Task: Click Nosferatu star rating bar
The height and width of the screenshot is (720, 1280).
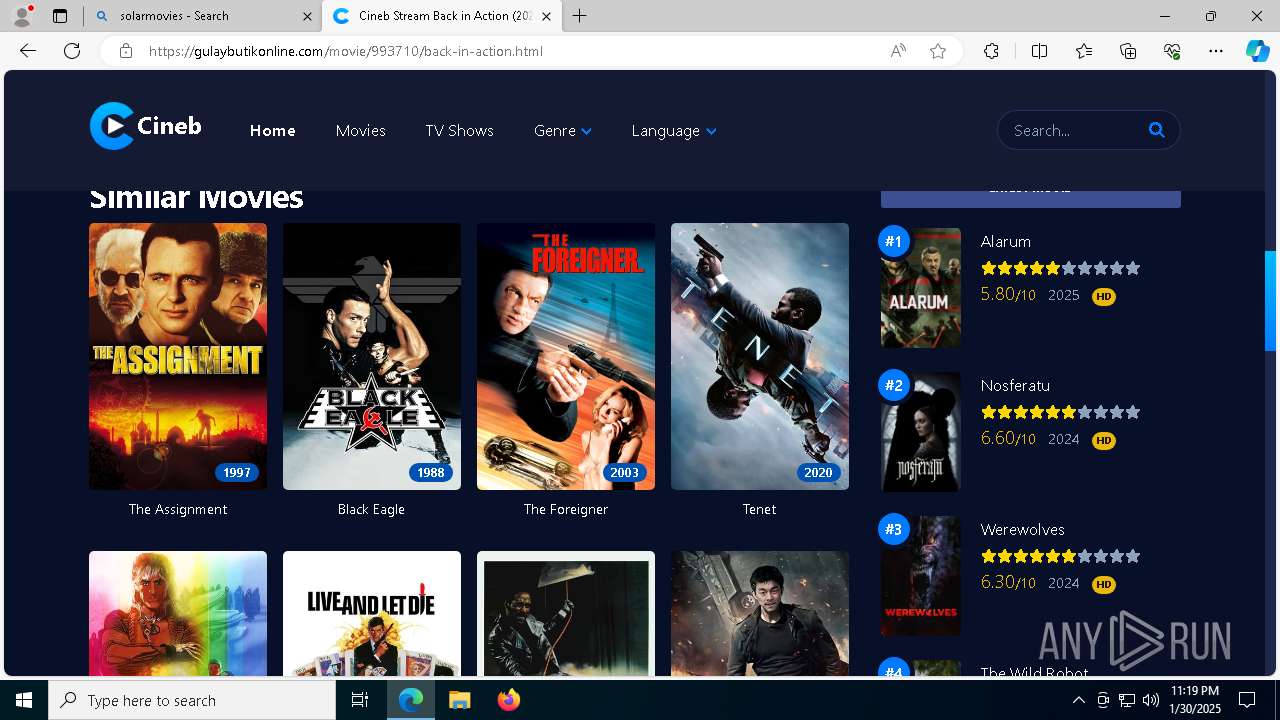Action: coord(1060,412)
